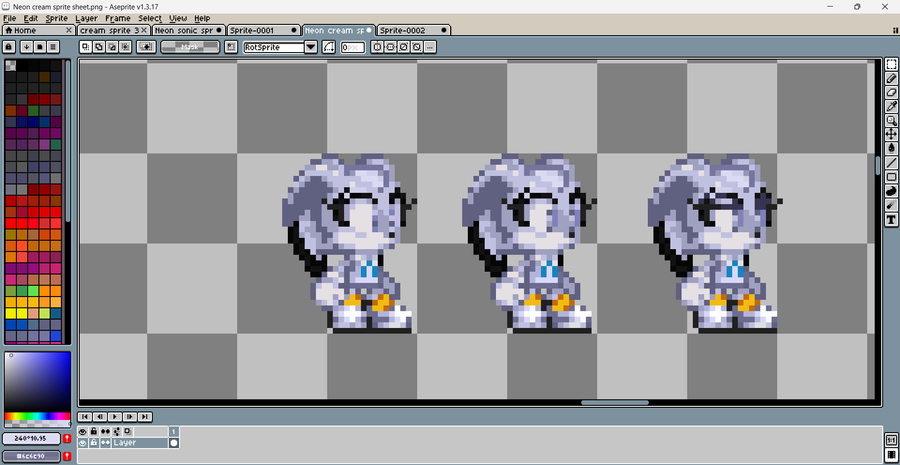This screenshot has height=465, width=900.
Task: Choose Replace selection mode
Action: pyautogui.click(x=86, y=47)
